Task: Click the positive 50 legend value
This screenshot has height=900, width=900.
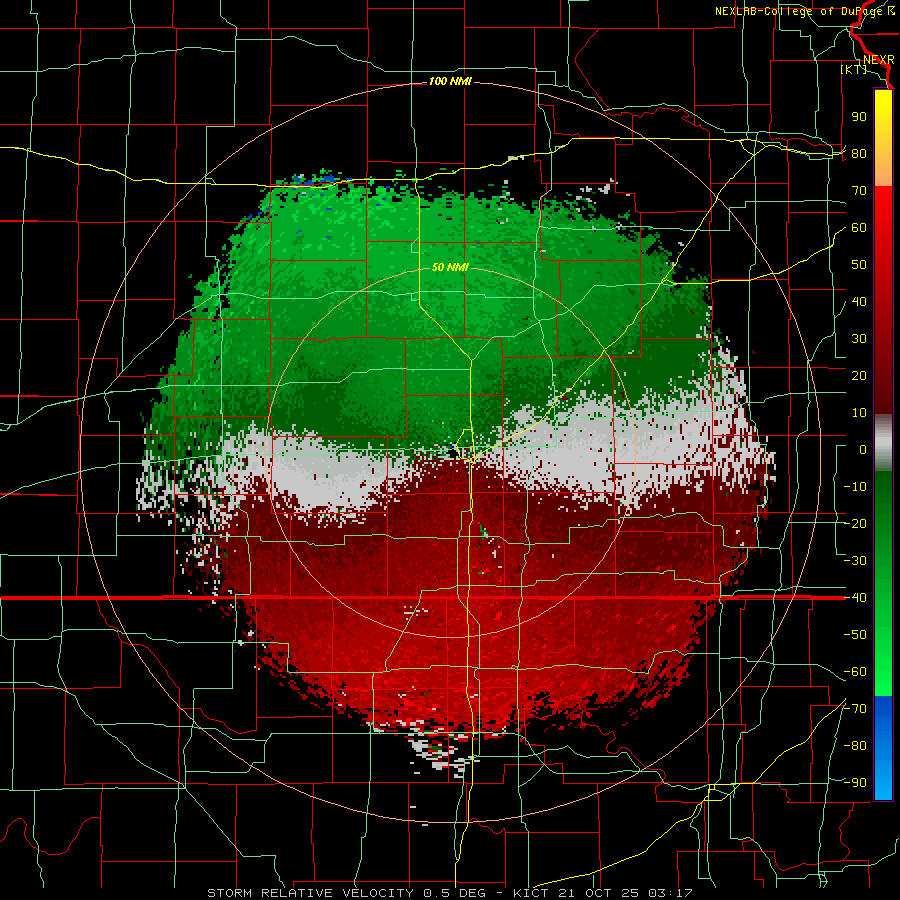Action: click(859, 265)
